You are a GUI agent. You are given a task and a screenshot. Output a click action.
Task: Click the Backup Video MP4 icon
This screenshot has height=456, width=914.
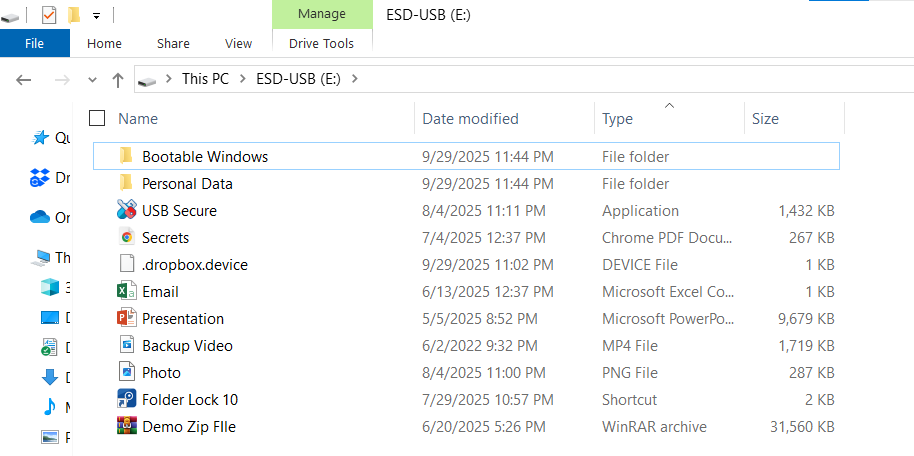126,345
